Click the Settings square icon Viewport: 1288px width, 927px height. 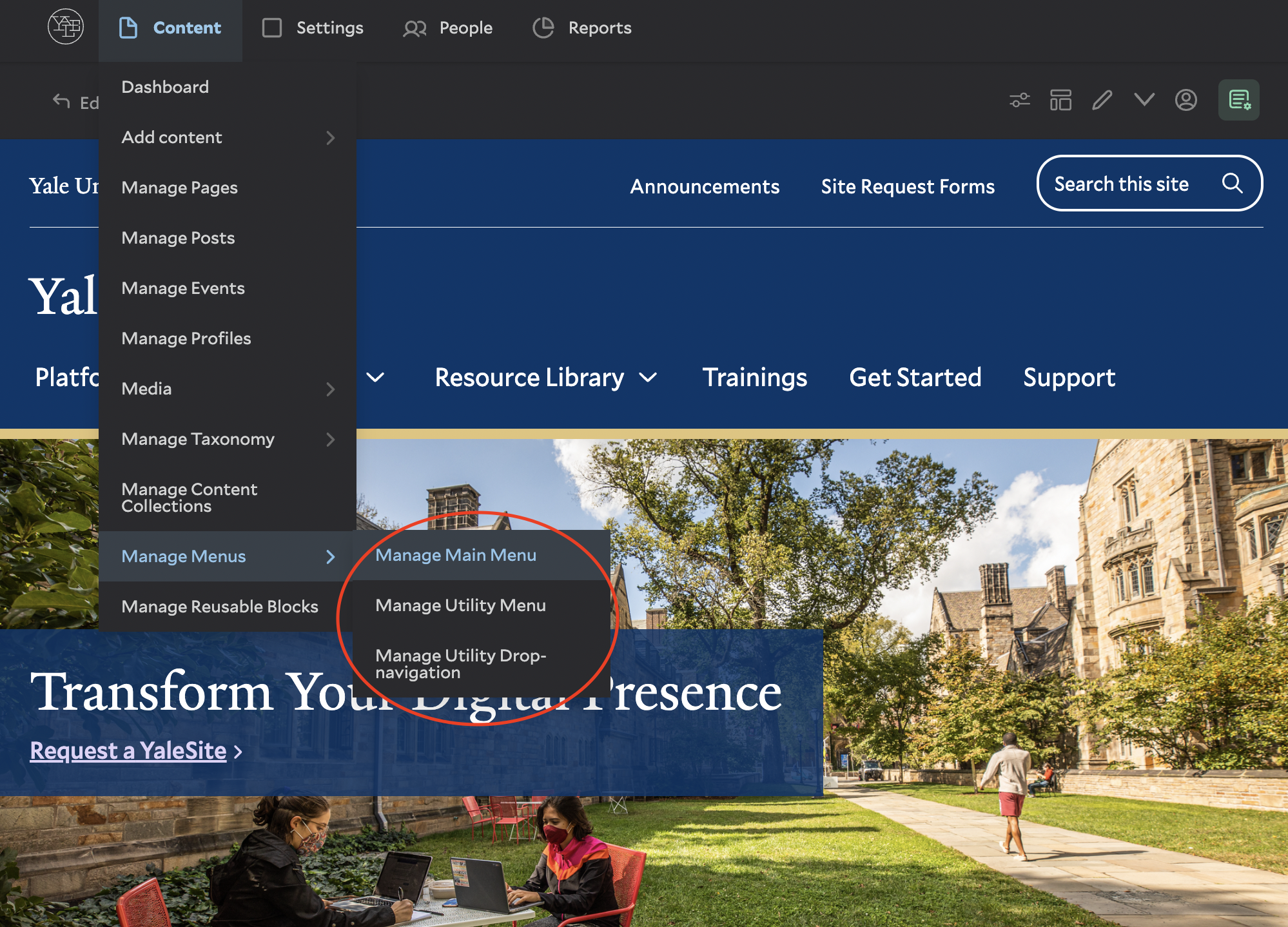(272, 28)
